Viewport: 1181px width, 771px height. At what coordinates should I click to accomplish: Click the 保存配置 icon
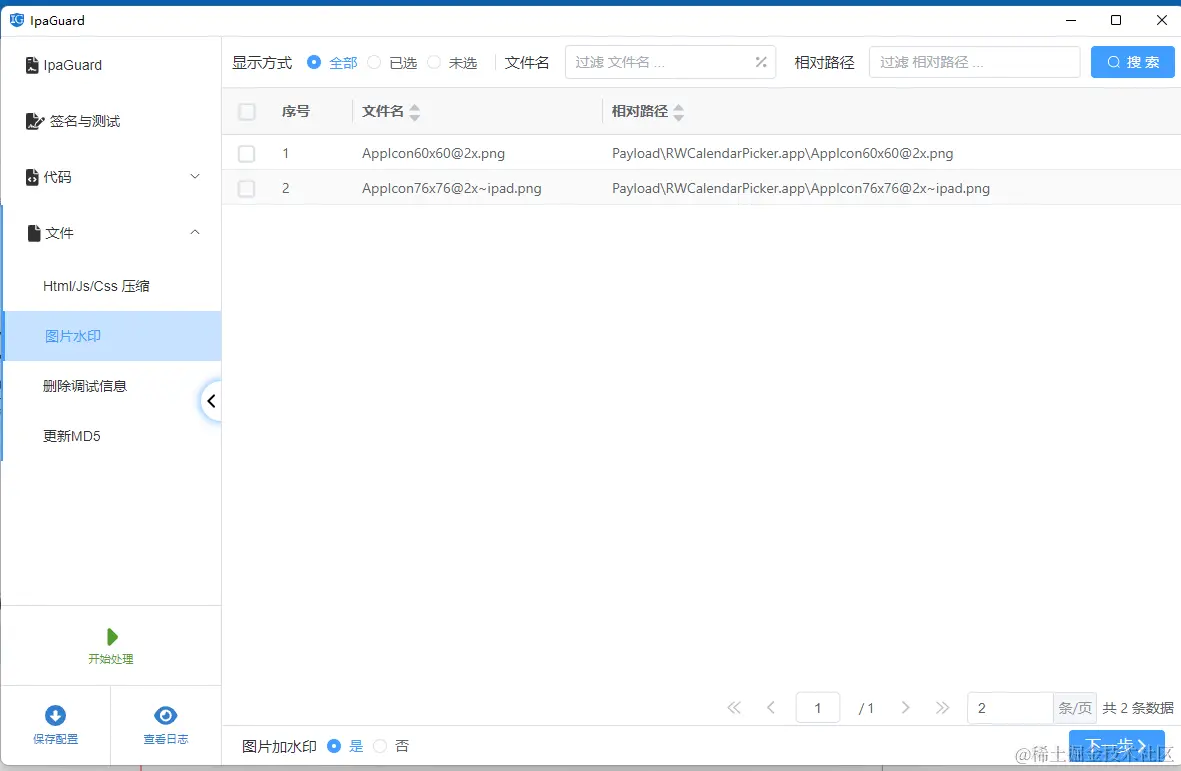(55, 714)
